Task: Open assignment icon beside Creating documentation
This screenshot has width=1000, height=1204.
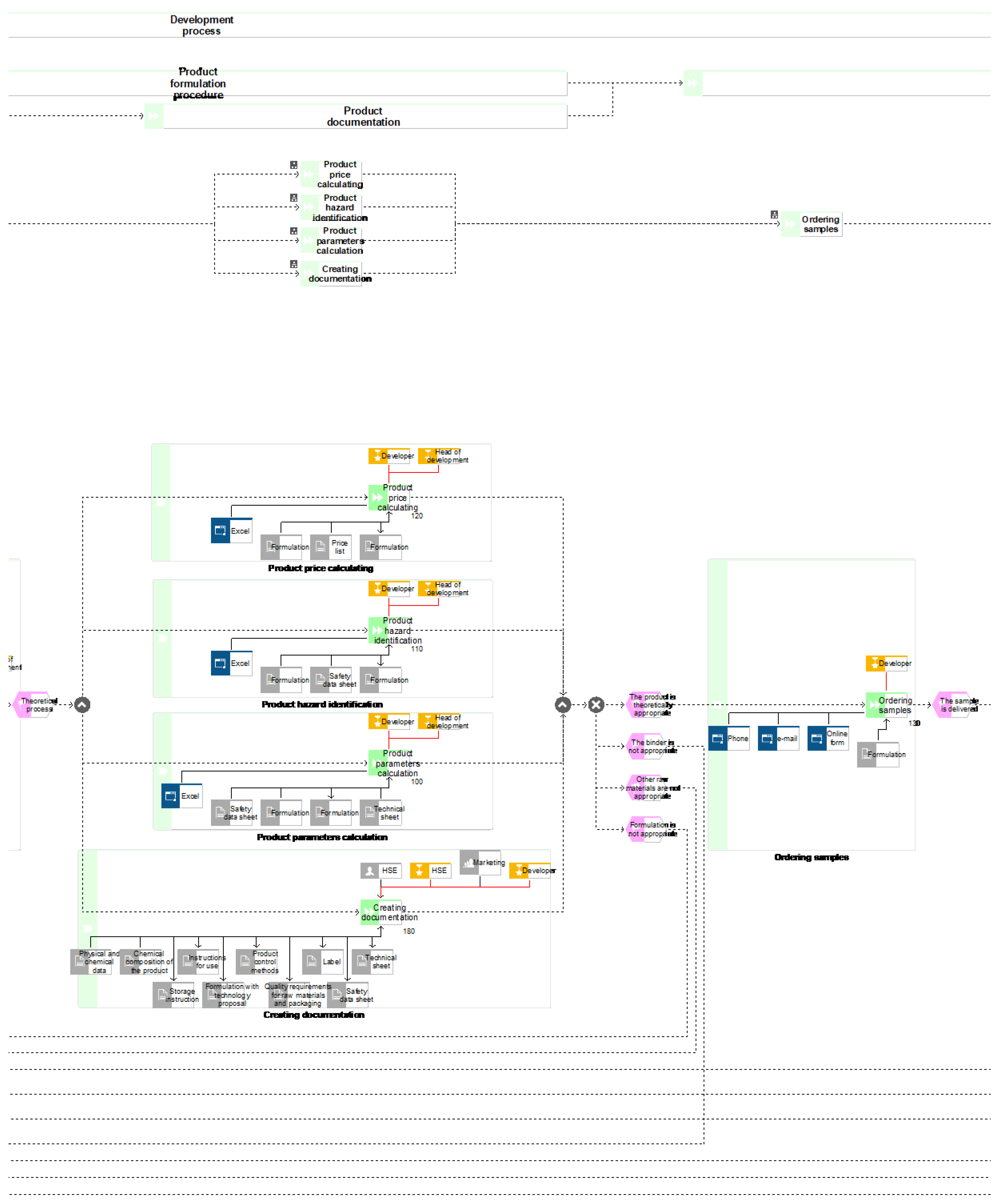Action: point(294,265)
